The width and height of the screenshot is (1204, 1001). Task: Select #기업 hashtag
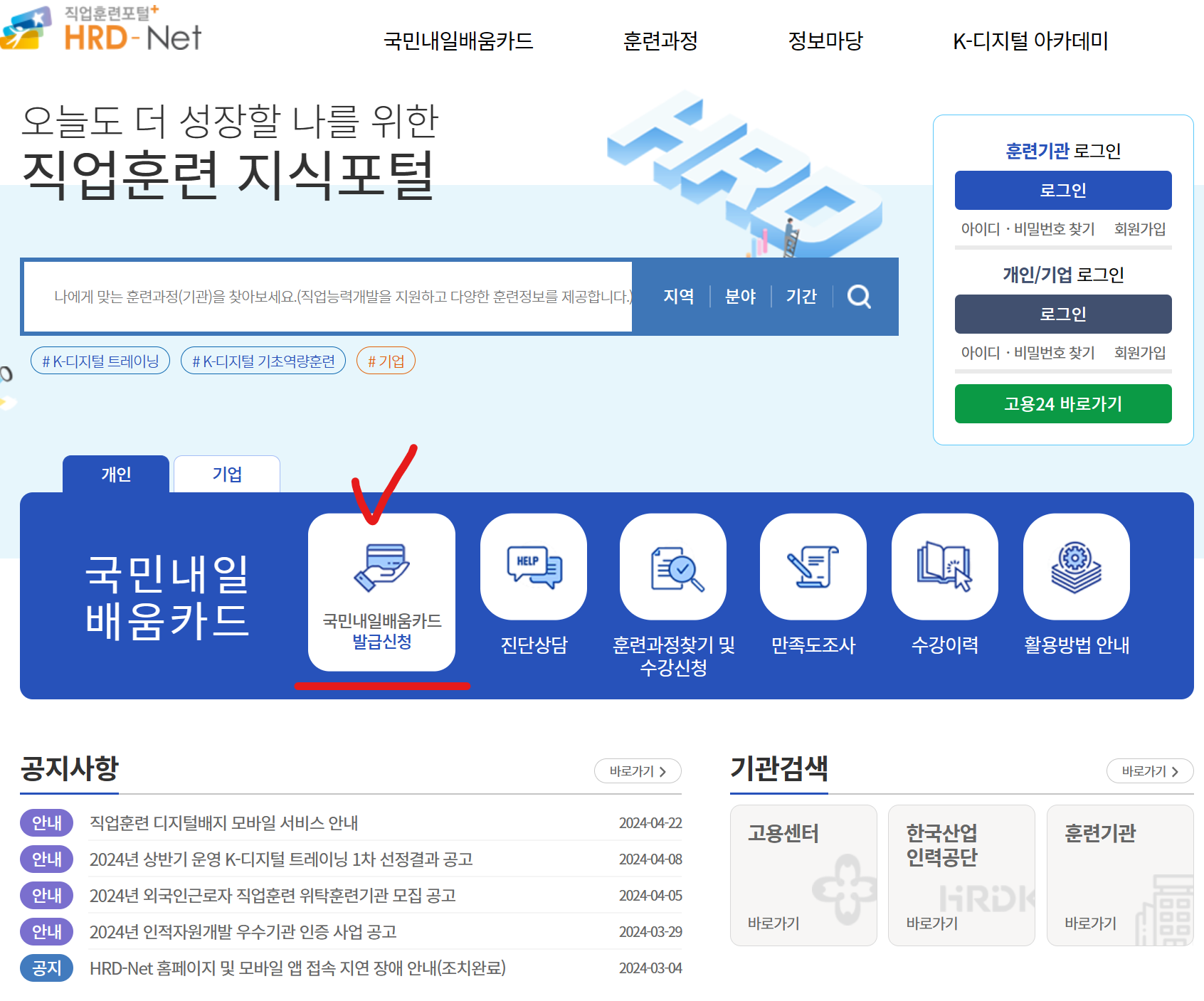point(386,361)
